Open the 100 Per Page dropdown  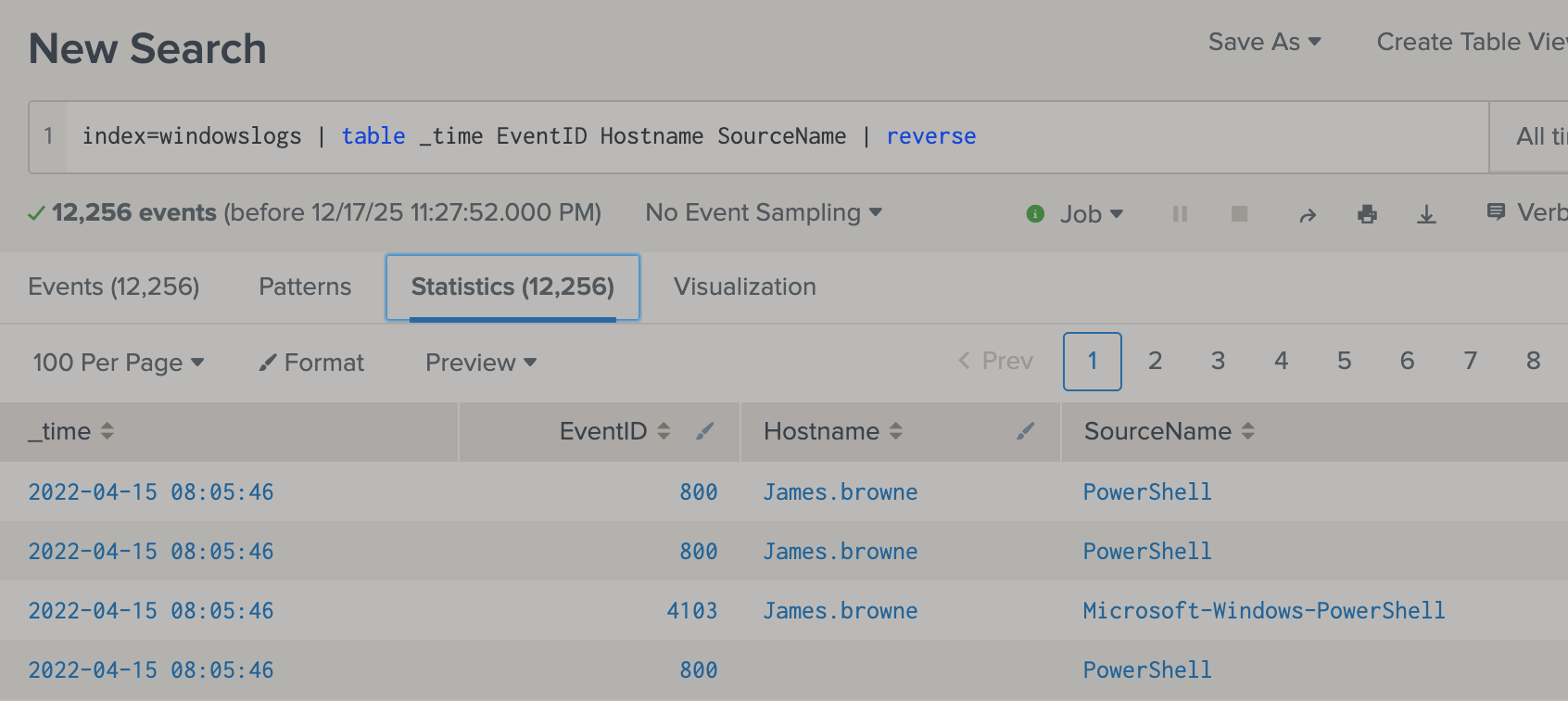(x=118, y=363)
